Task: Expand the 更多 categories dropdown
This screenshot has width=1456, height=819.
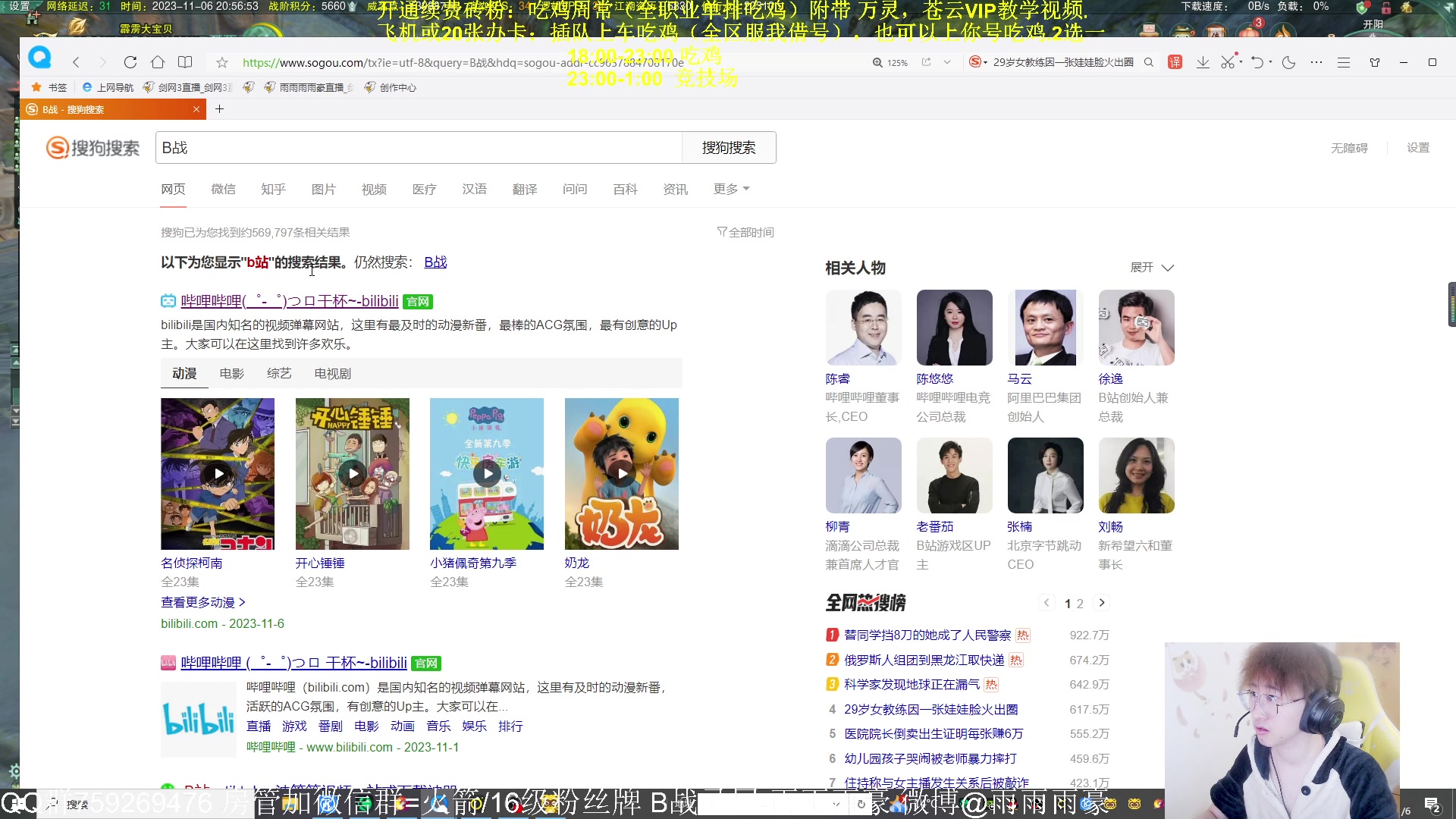Action: pos(731,189)
